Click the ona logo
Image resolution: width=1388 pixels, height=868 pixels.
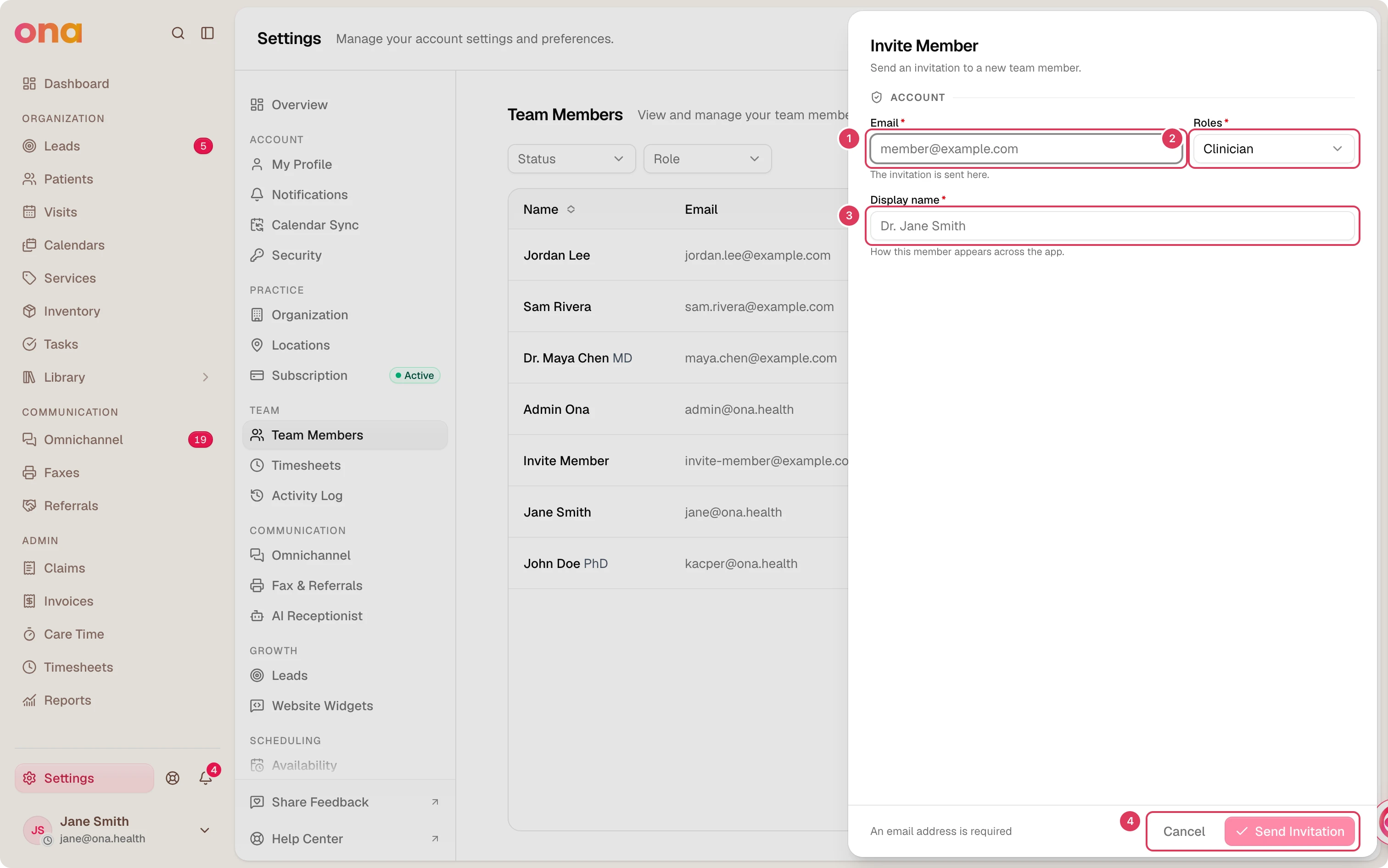point(48,33)
